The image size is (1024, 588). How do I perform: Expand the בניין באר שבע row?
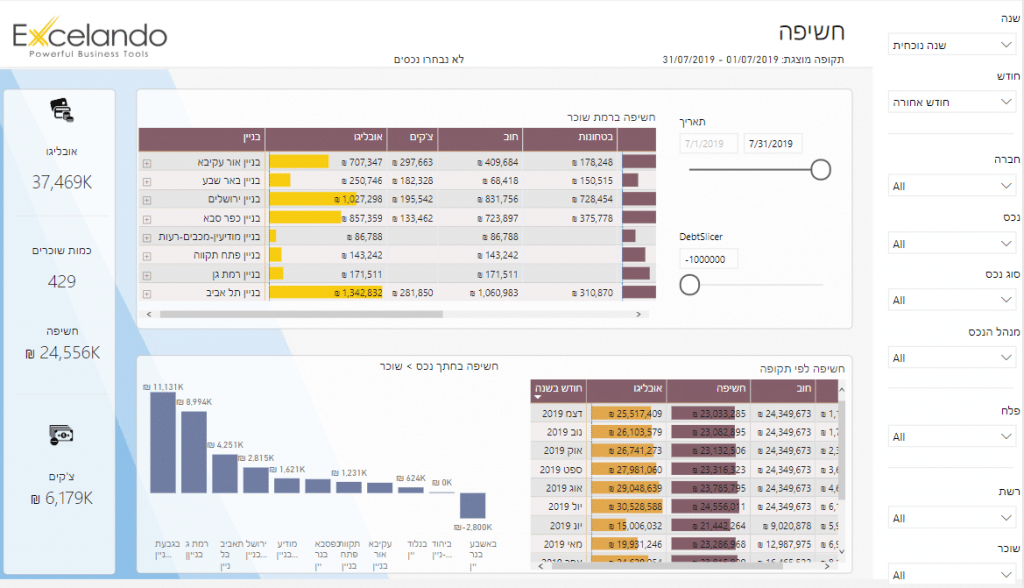tap(147, 181)
